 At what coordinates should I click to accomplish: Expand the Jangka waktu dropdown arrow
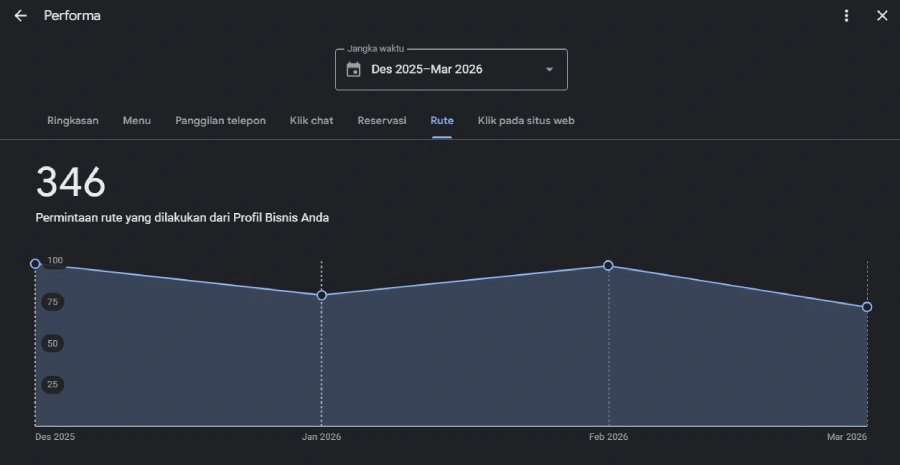click(x=549, y=69)
